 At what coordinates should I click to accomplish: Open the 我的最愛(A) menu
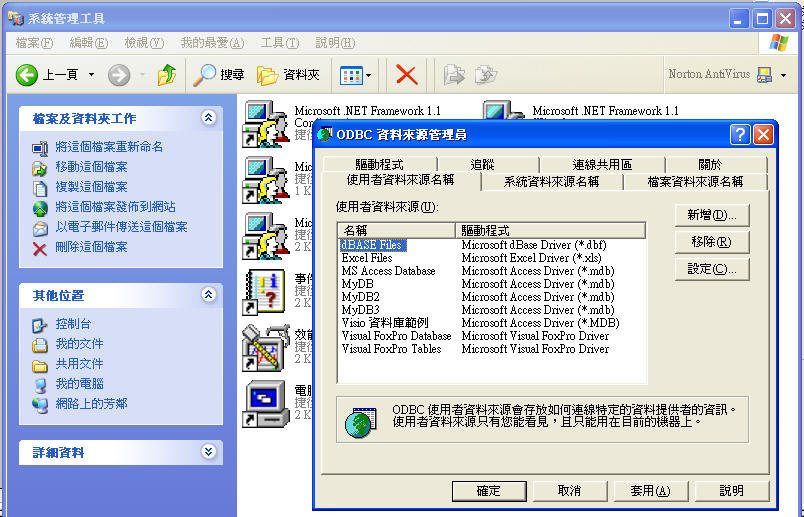point(212,43)
